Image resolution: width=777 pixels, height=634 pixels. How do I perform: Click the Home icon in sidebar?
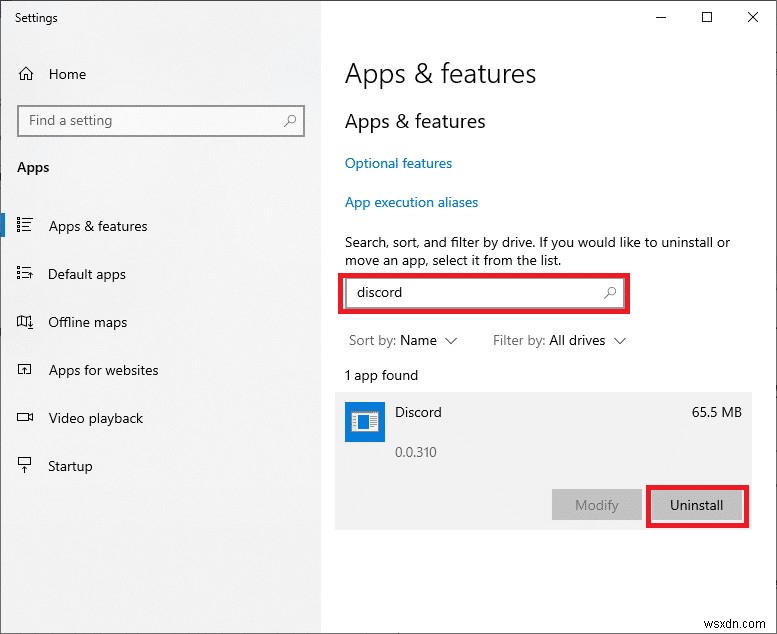coord(26,74)
